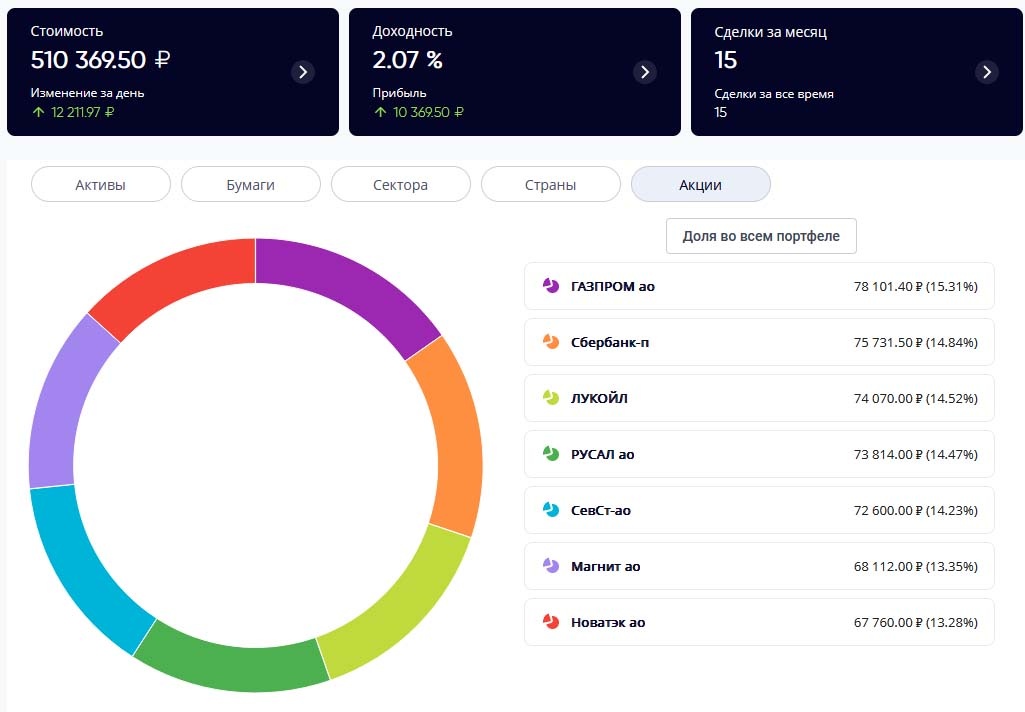
Task: Click the value 72 600.00 ₽ (14.23%)
Action: tap(915, 511)
